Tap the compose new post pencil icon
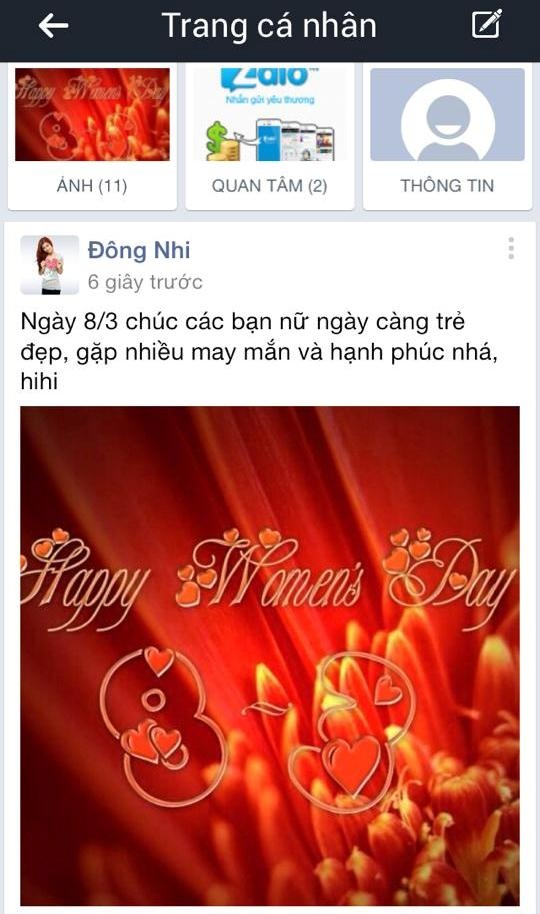This screenshot has width=540, height=914. 486,24
